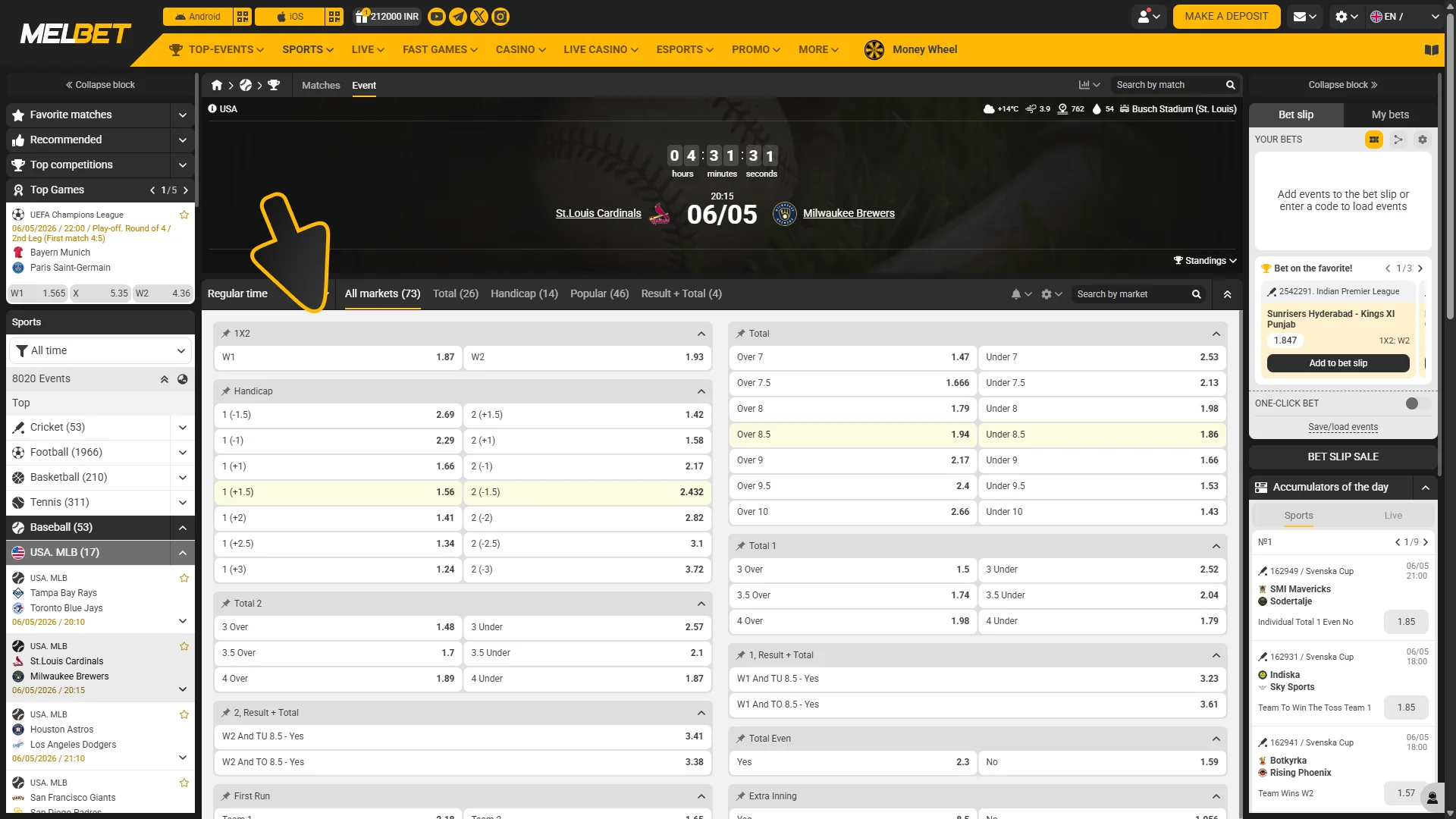Open the markets settings gear icon
This screenshot has height=819, width=1456.
coord(1046,294)
